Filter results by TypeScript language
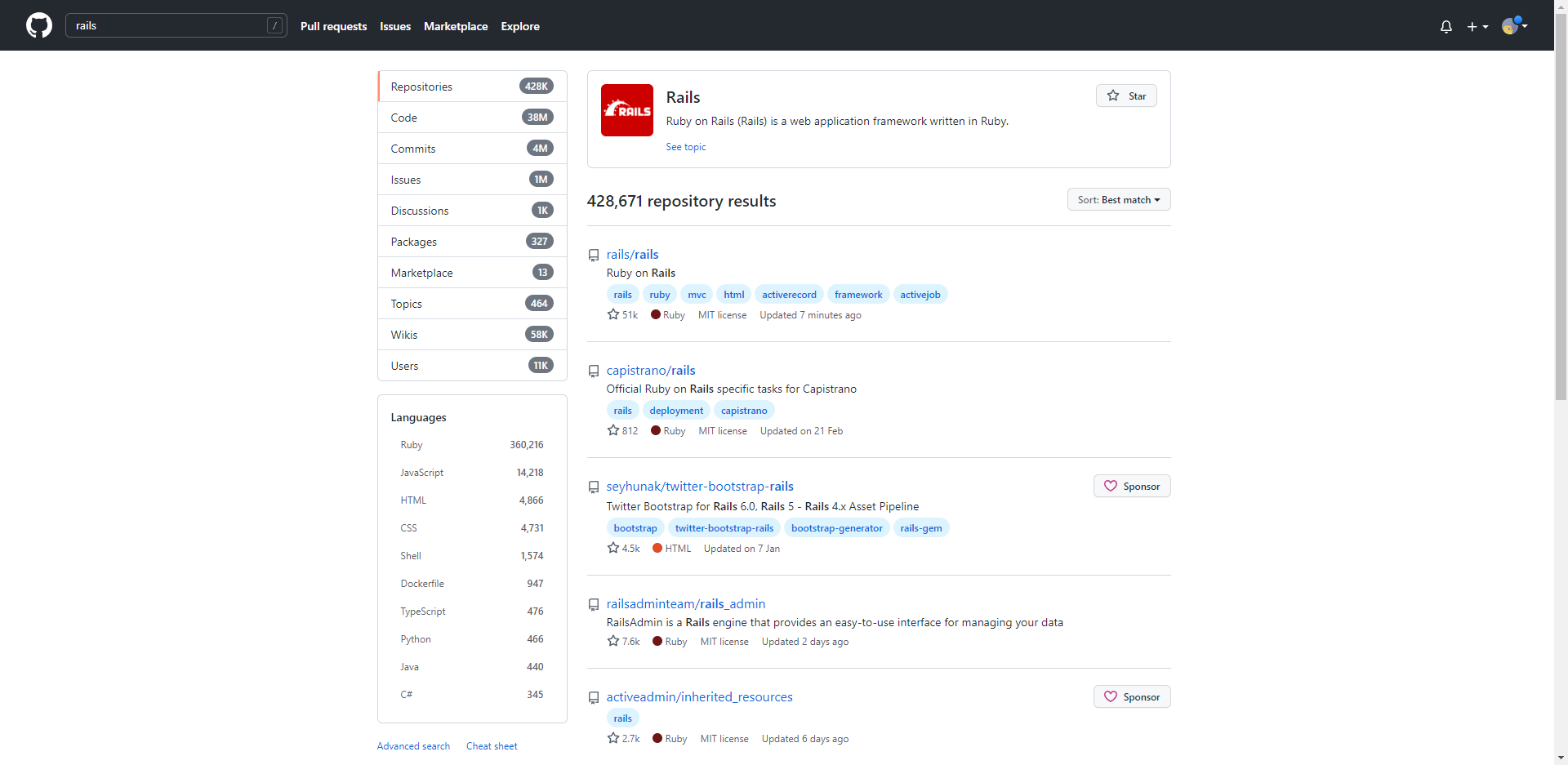Screen dimensions: 1568x765 472,612
